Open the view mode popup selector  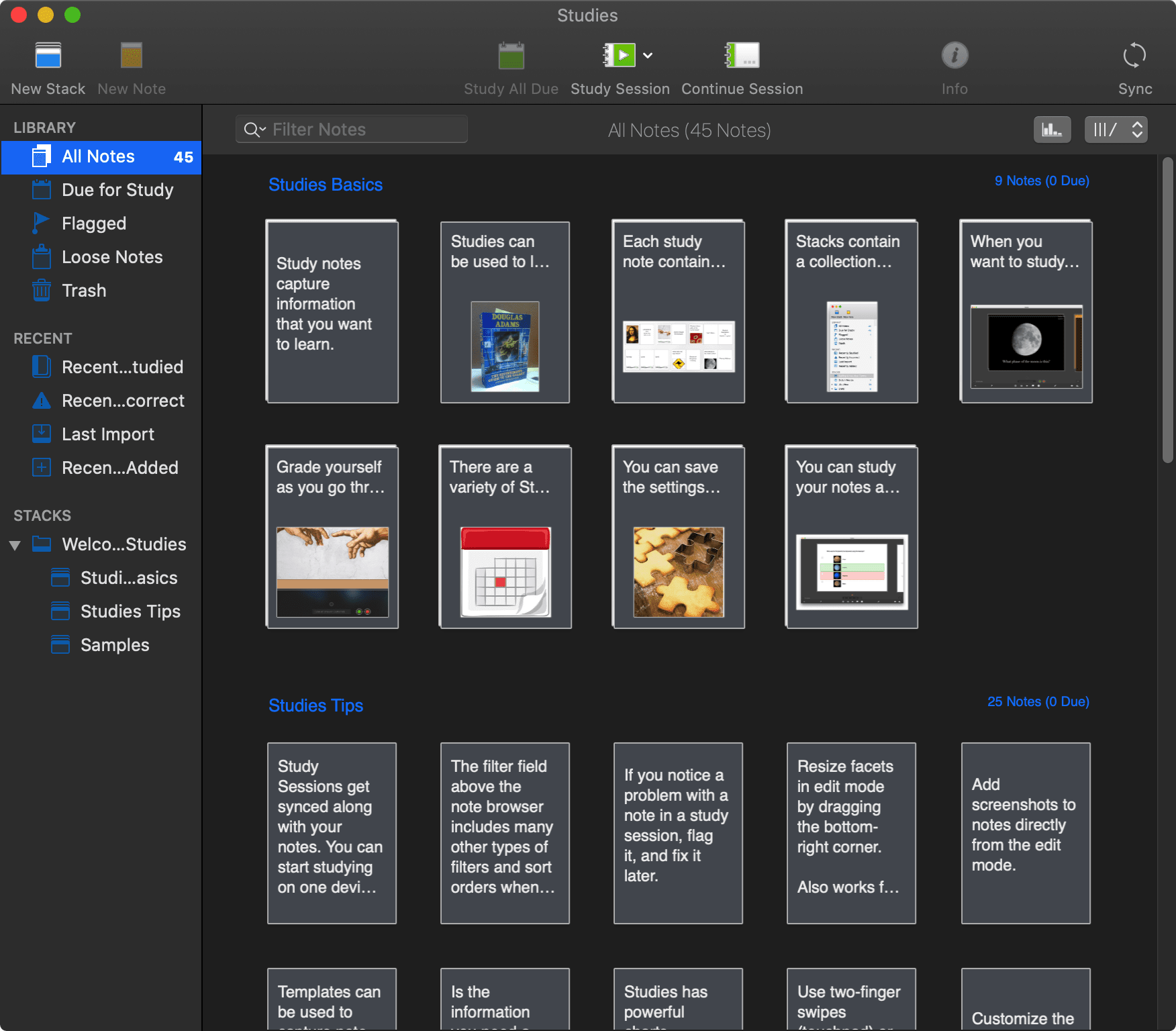coord(1116,130)
